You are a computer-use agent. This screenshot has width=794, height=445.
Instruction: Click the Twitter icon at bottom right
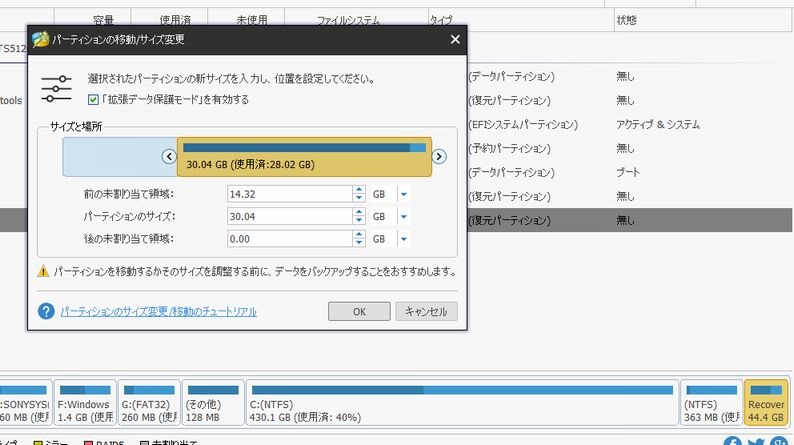pyautogui.click(x=757, y=441)
